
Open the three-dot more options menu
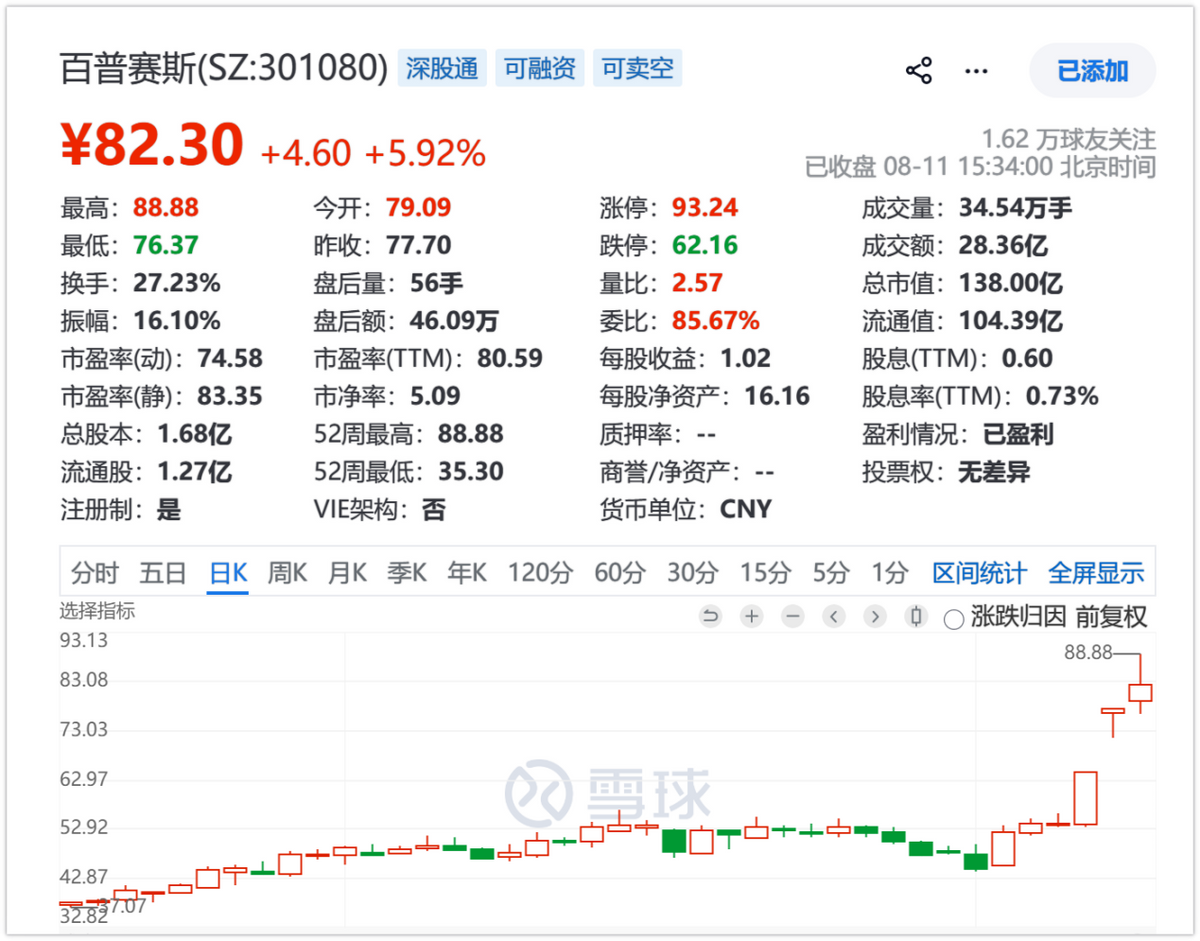click(x=976, y=71)
